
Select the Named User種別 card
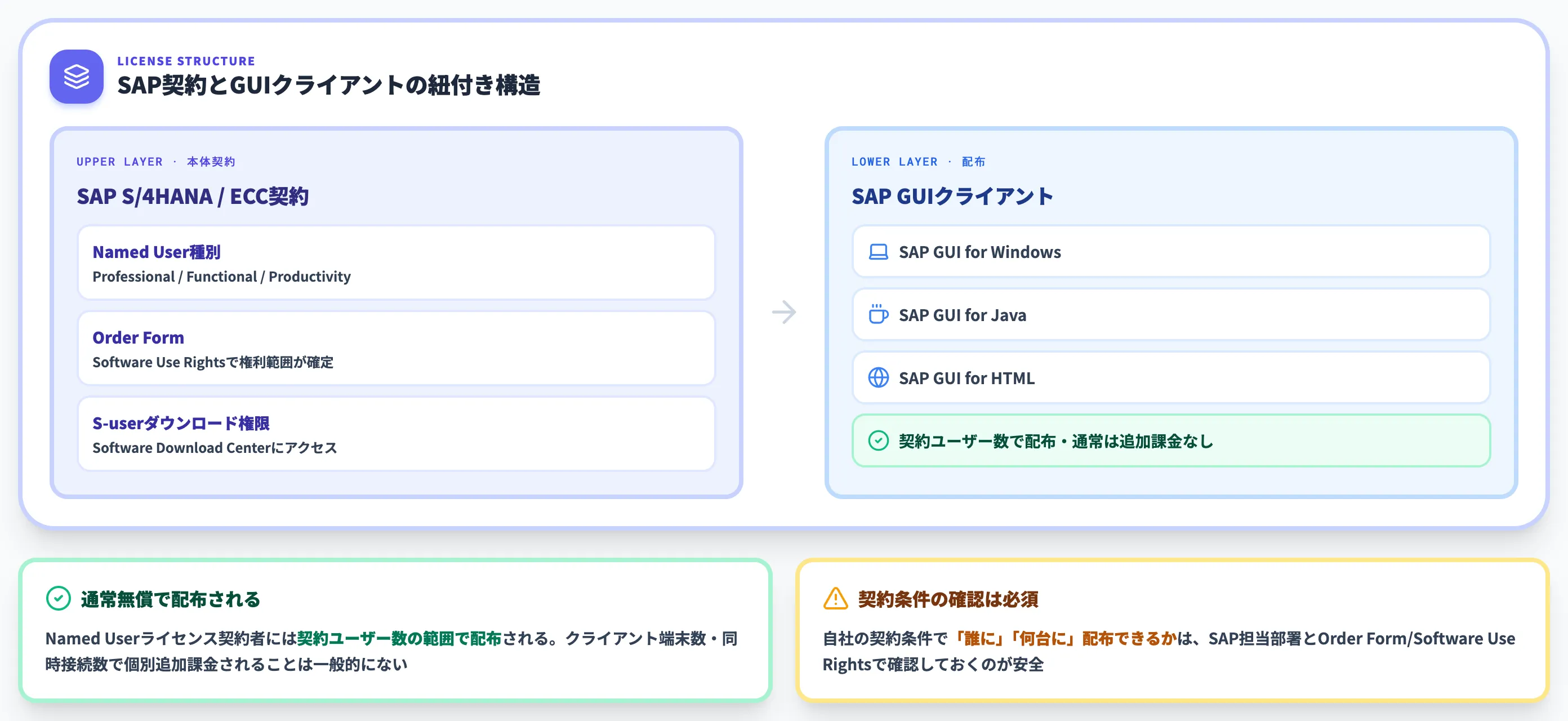point(397,263)
